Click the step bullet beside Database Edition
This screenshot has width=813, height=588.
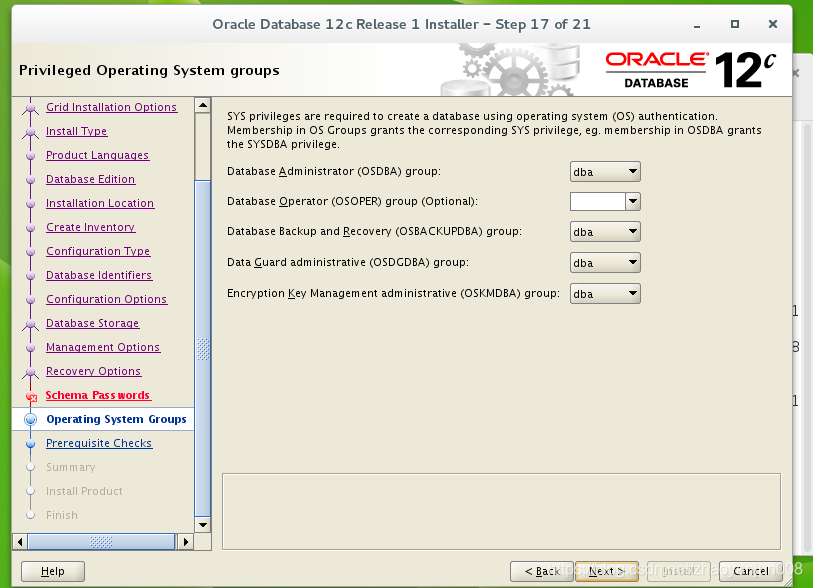(31, 179)
